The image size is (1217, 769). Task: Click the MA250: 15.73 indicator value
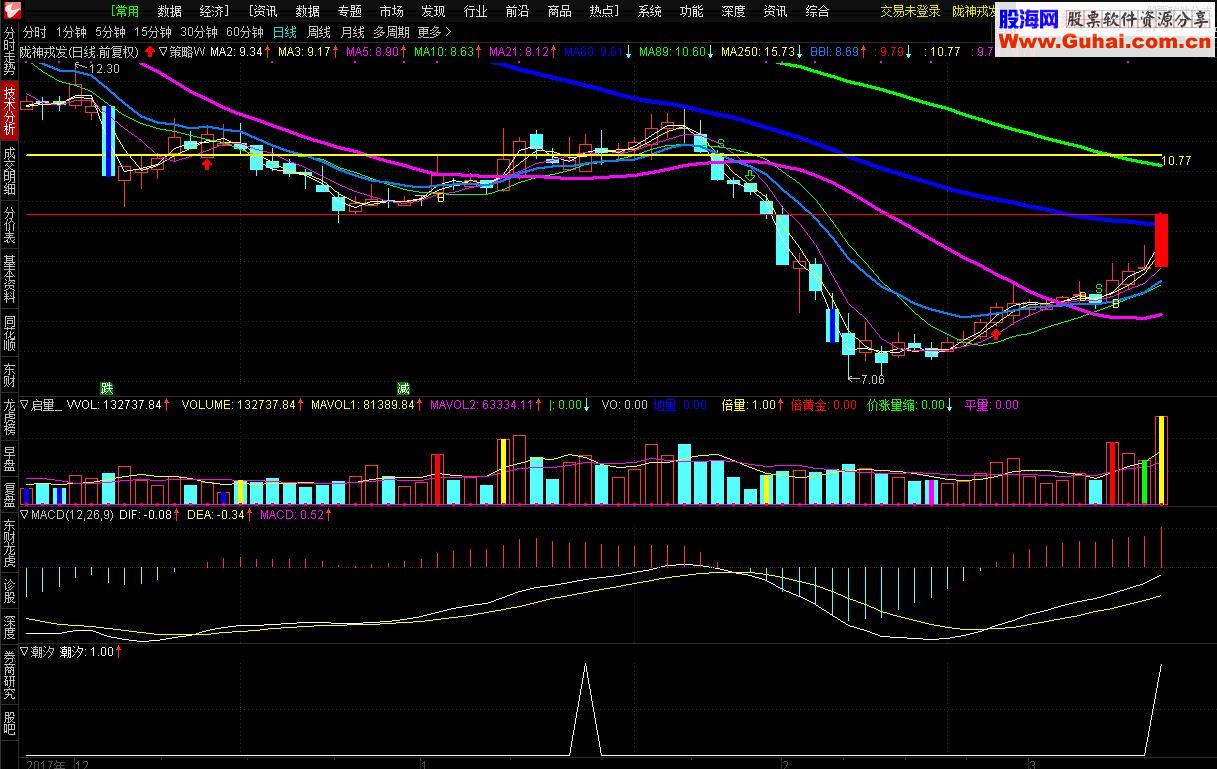pos(759,51)
